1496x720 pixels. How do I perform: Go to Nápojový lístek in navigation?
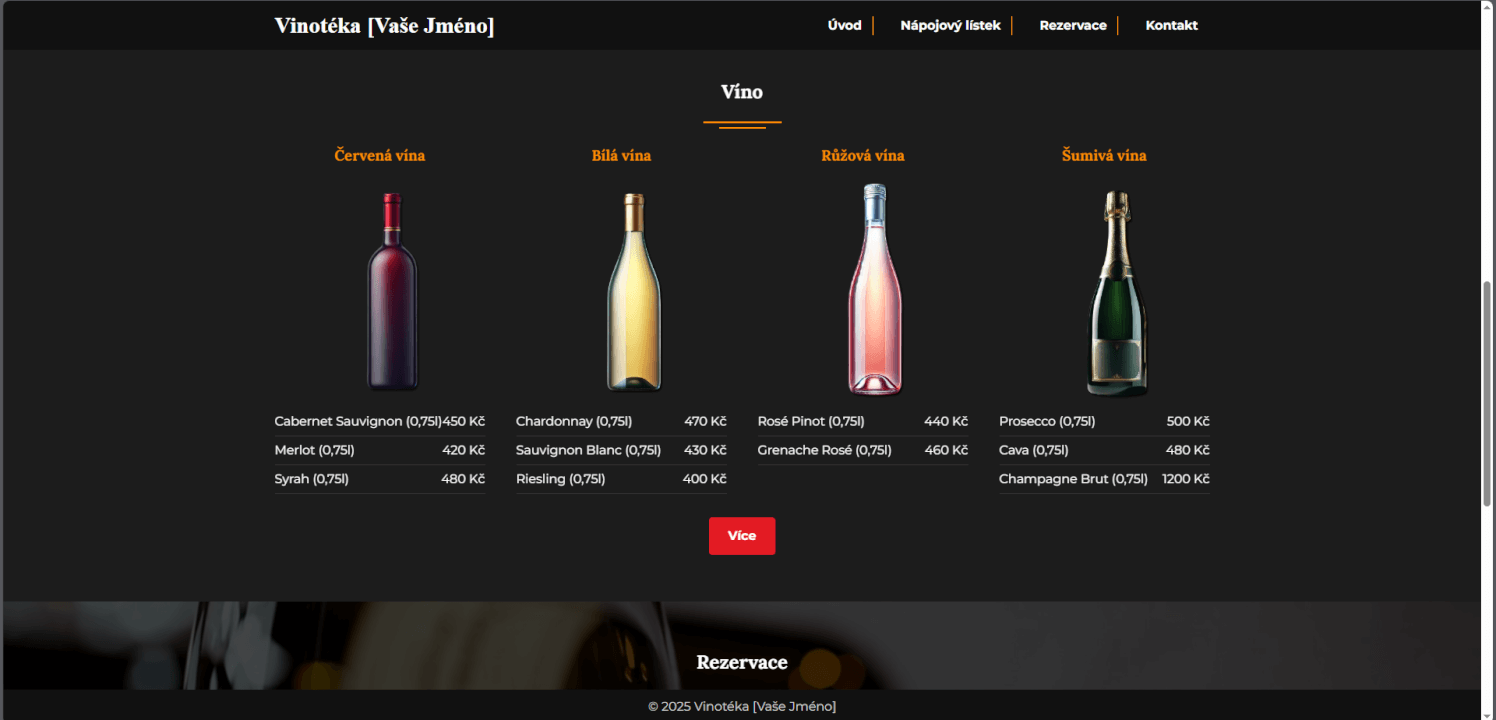[x=950, y=26]
